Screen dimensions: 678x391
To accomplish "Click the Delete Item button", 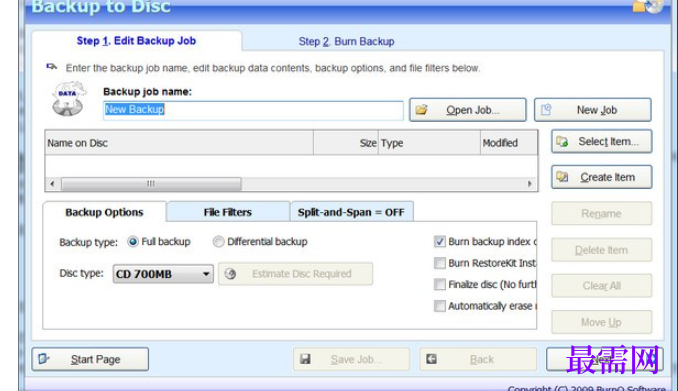I will [x=601, y=250].
